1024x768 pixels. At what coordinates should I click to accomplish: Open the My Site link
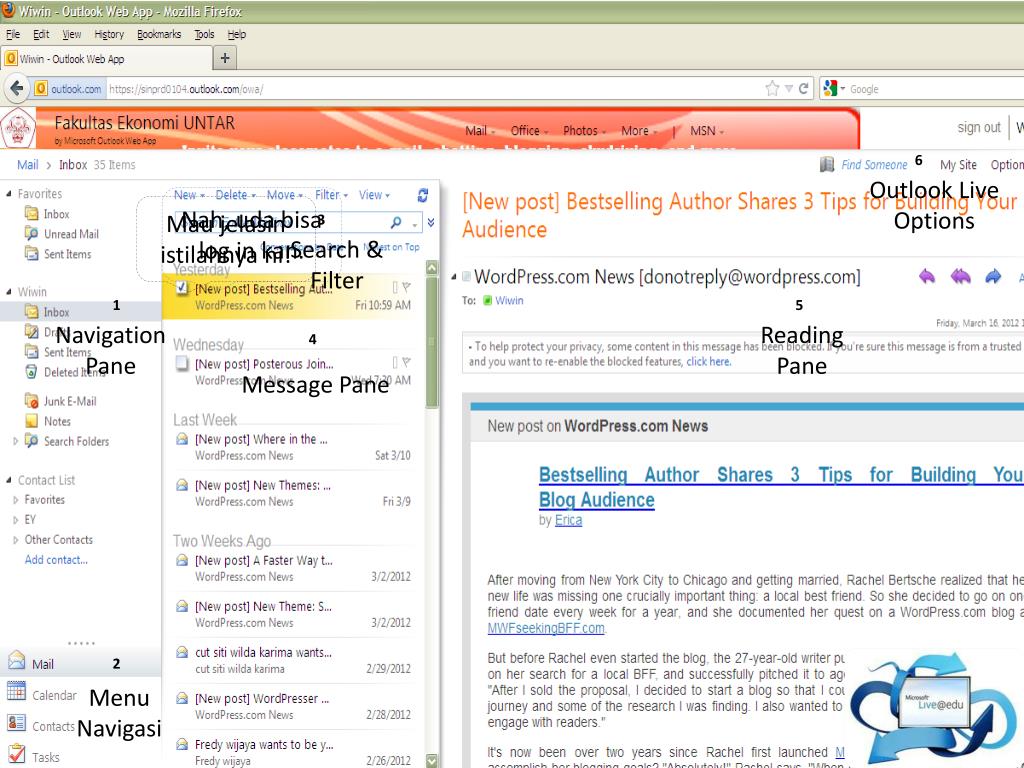958,165
